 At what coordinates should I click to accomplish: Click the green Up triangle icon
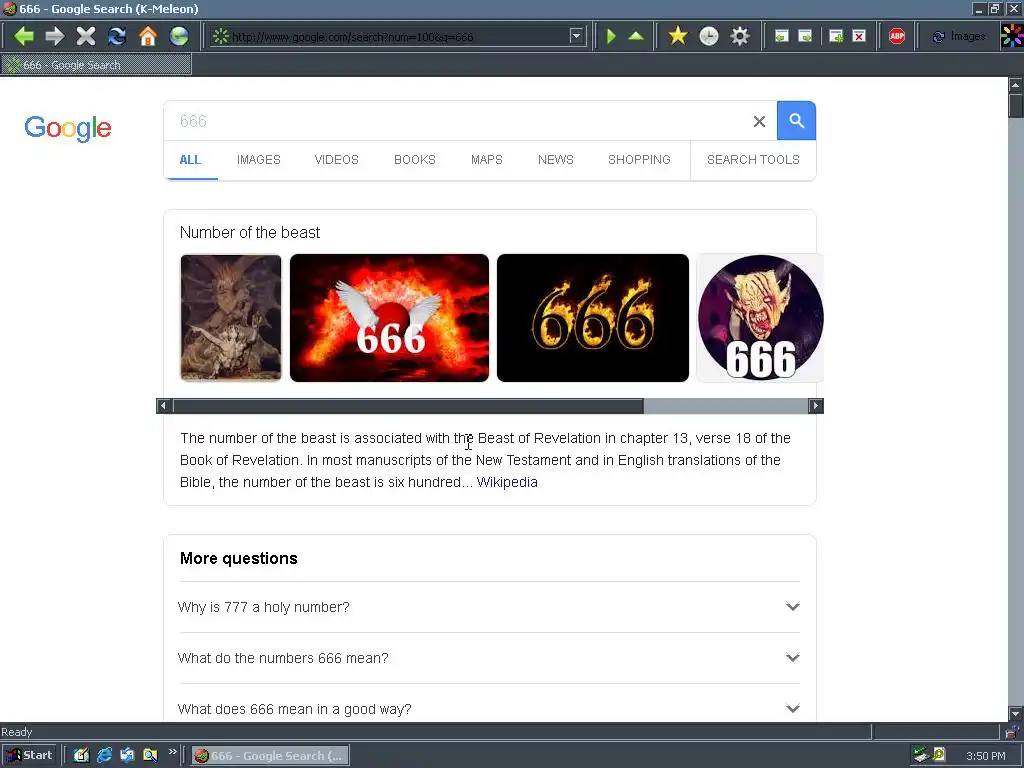[636, 37]
